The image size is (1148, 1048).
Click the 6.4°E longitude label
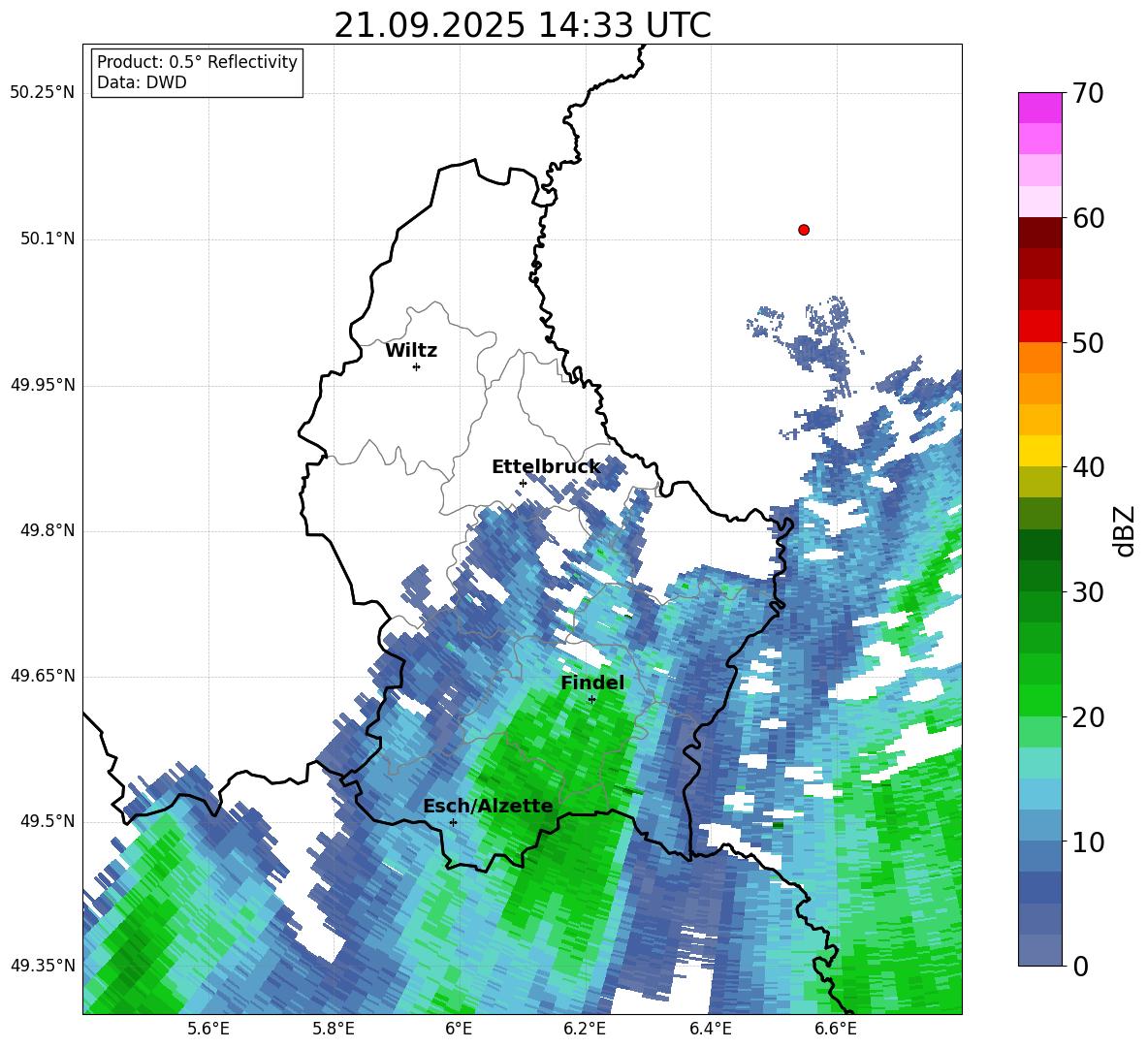(710, 1030)
